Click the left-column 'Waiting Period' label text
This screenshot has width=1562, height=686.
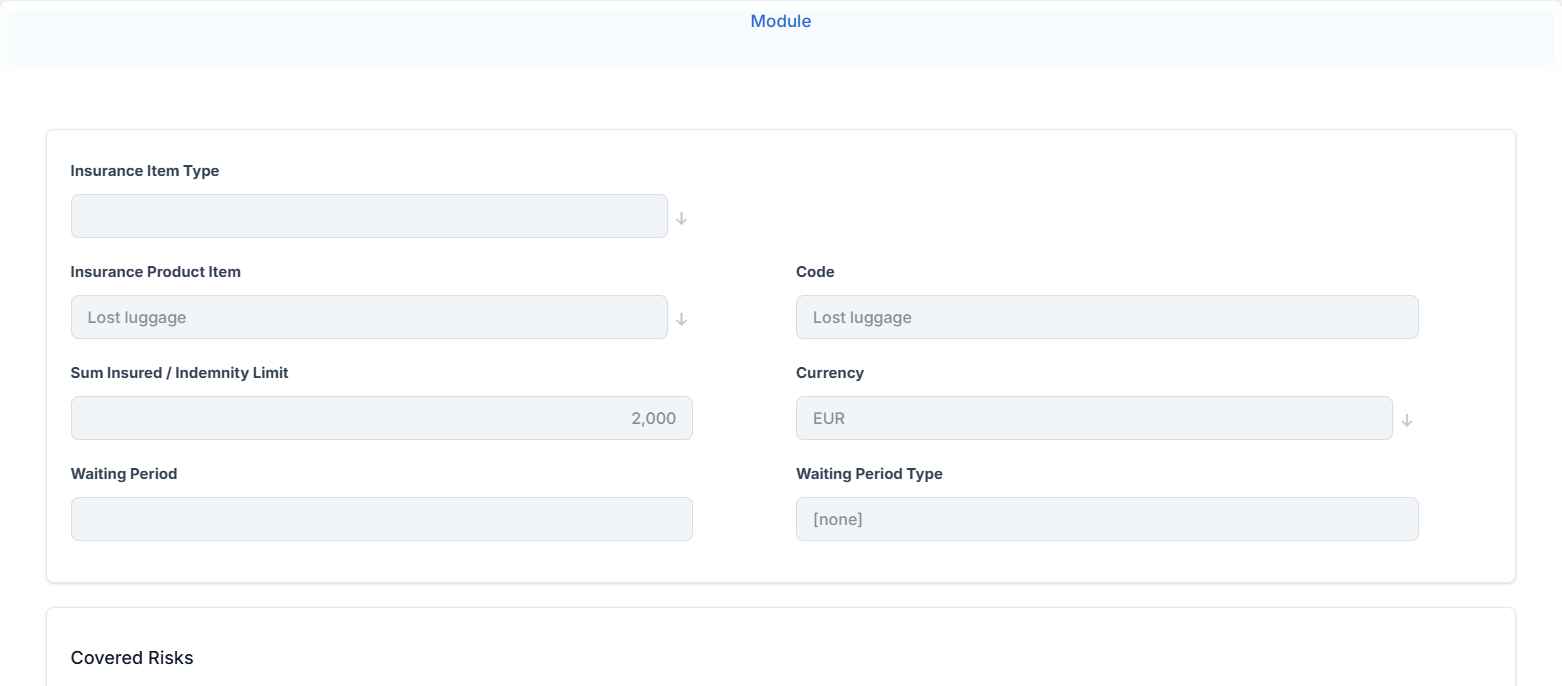[124, 474]
